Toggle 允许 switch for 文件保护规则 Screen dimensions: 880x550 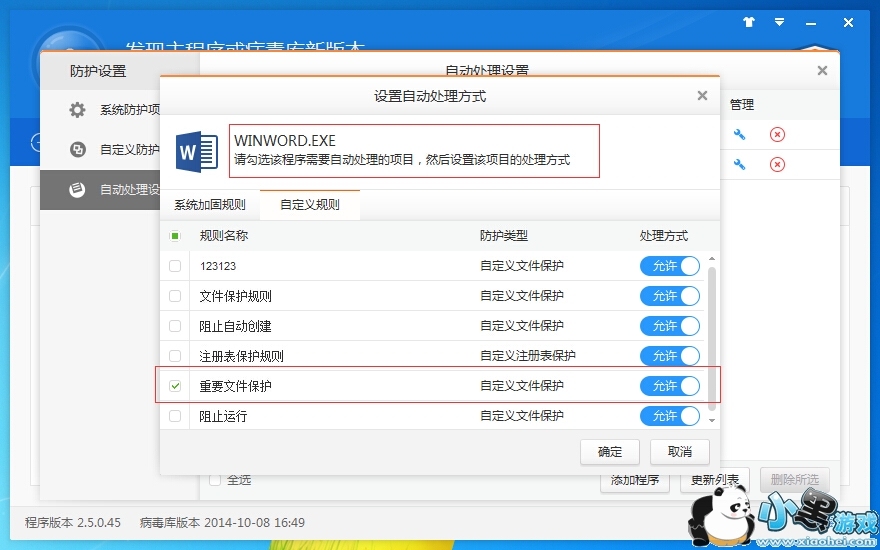click(670, 296)
